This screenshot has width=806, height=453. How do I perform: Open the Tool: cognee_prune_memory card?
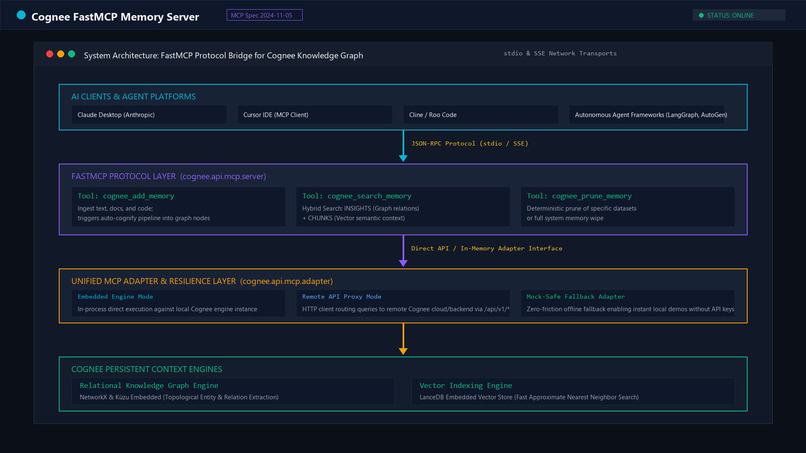point(628,207)
